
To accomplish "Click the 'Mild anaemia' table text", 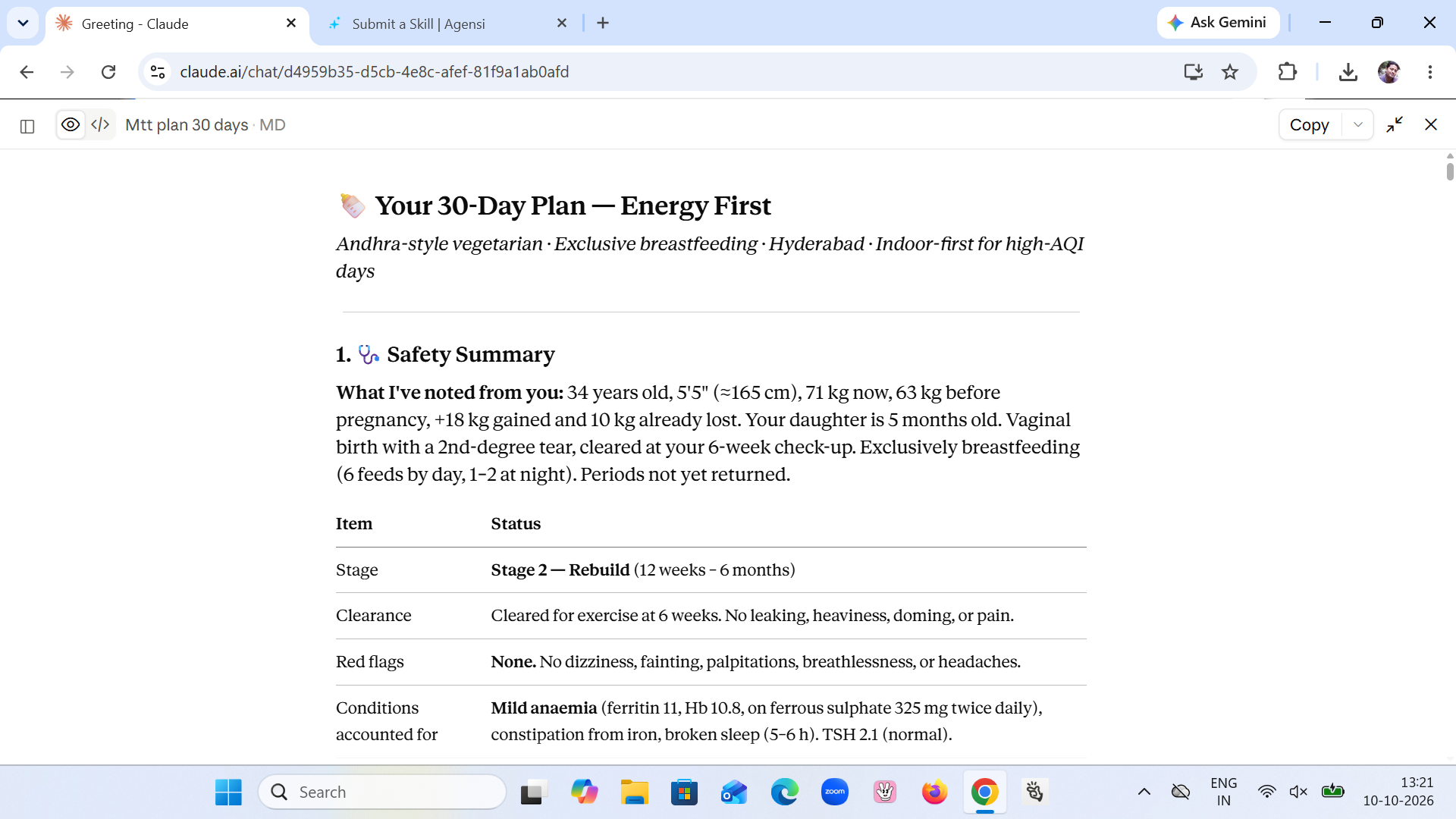I will (544, 708).
